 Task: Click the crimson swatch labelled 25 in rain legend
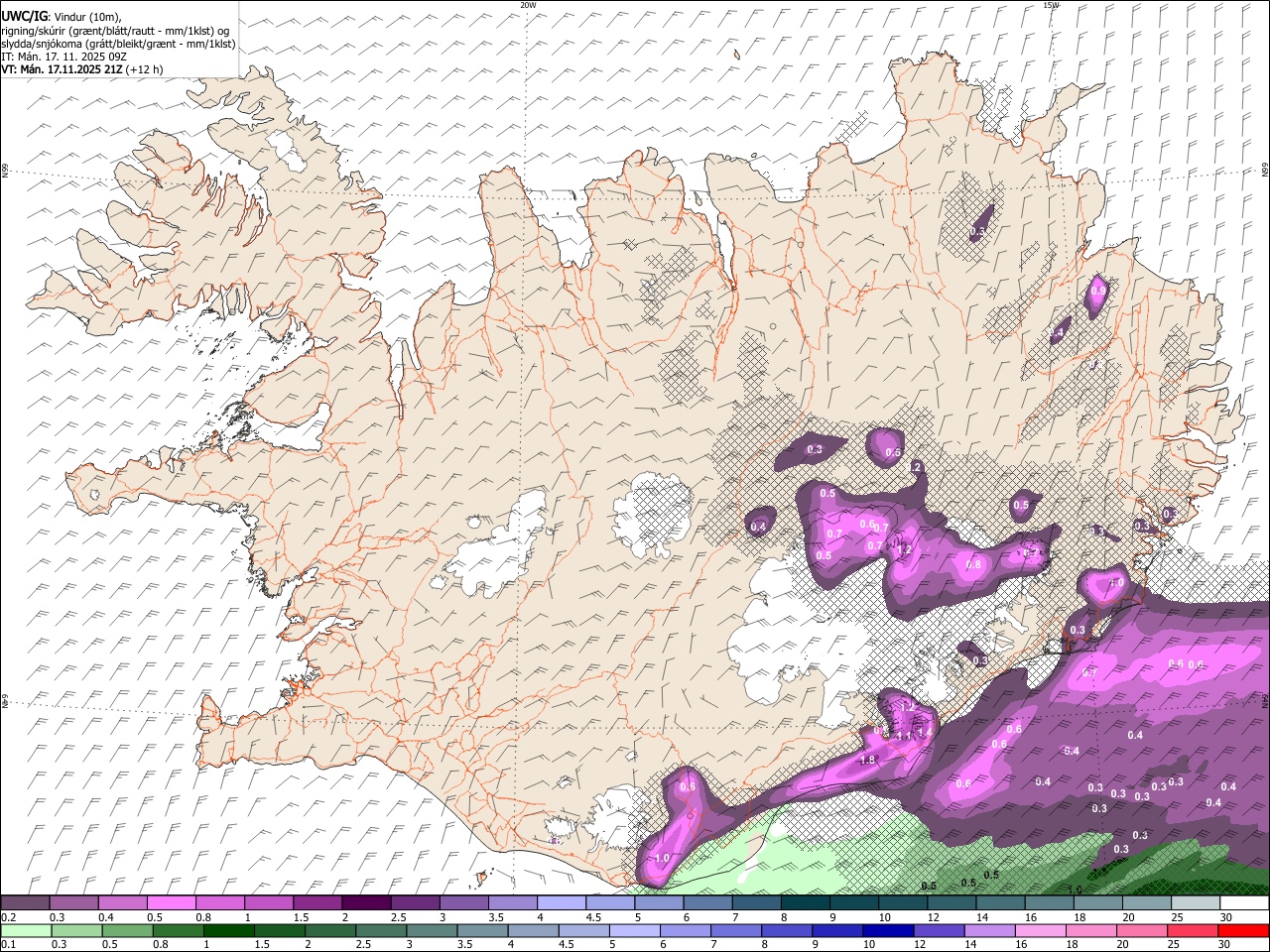click(1192, 930)
